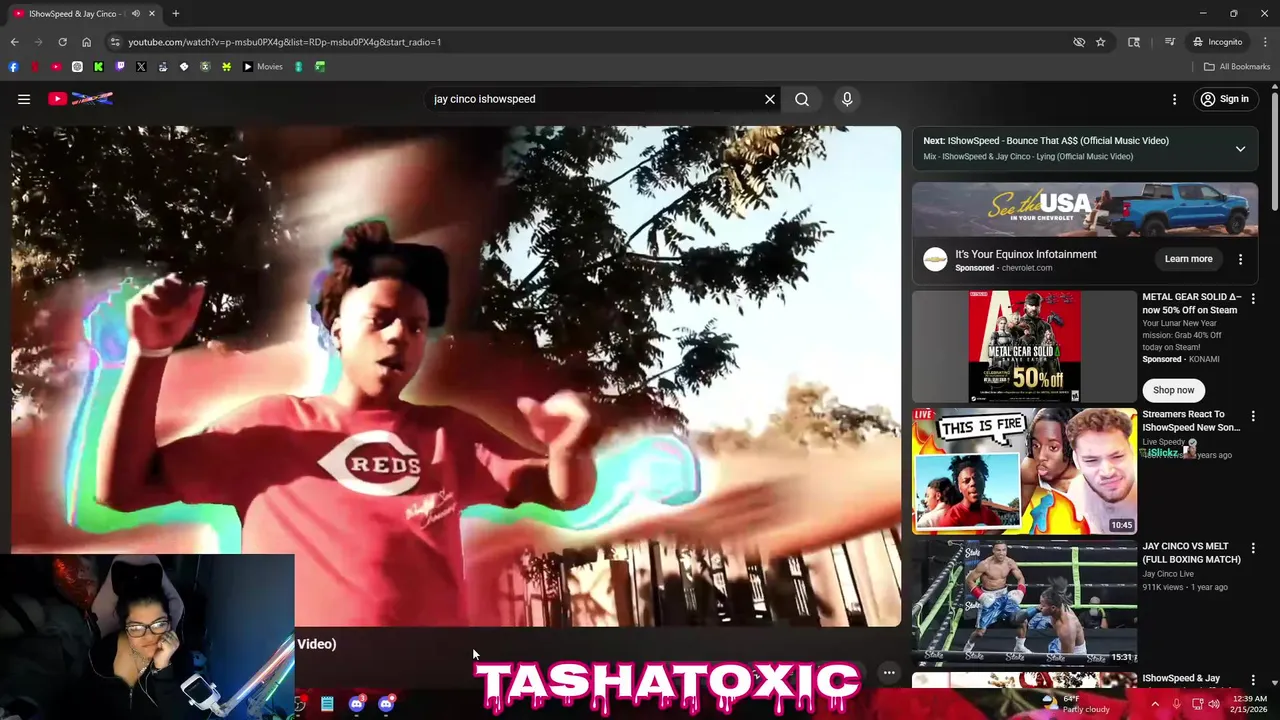Go to the YouTube home logo
This screenshot has width=1280, height=720.
pyautogui.click(x=81, y=99)
